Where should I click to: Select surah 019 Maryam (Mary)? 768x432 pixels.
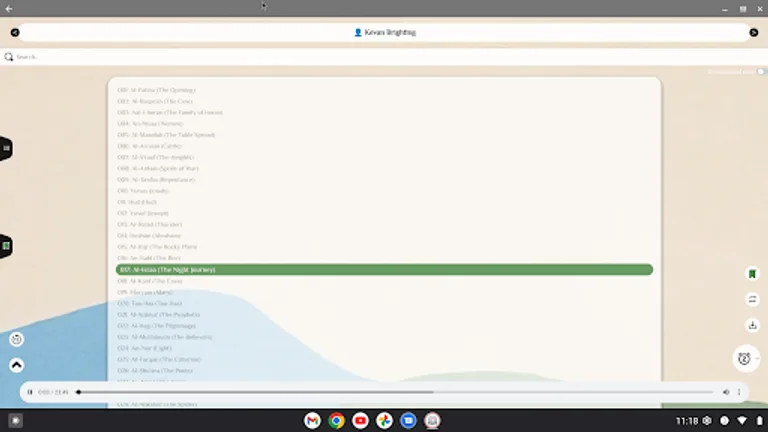[x=144, y=292]
